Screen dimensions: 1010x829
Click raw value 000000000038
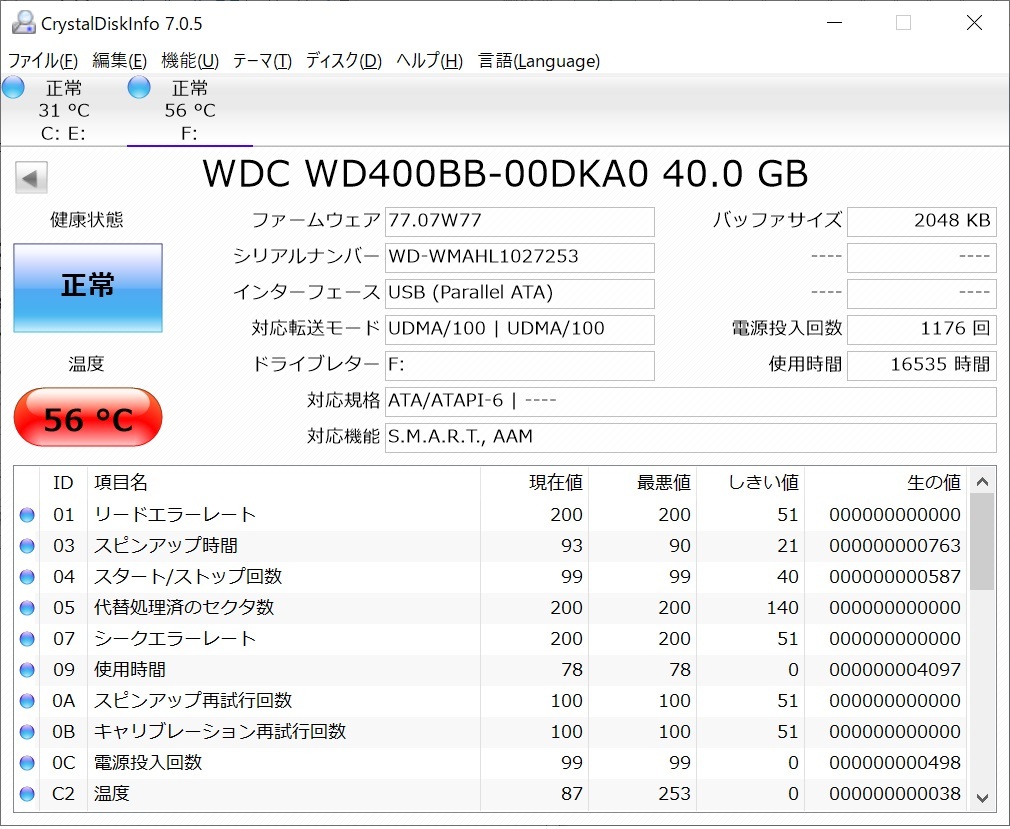(895, 794)
